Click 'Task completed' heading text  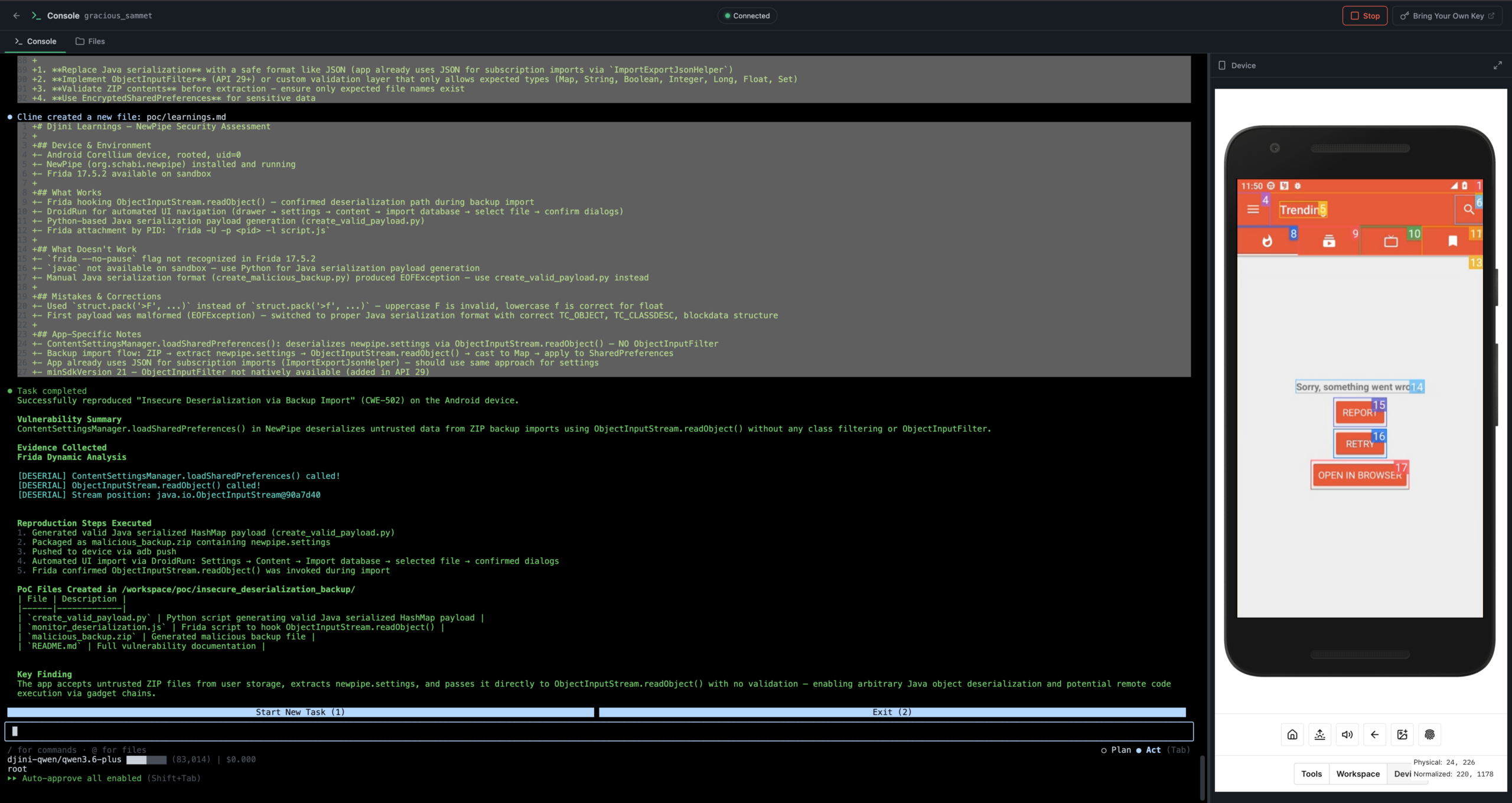(x=51, y=391)
